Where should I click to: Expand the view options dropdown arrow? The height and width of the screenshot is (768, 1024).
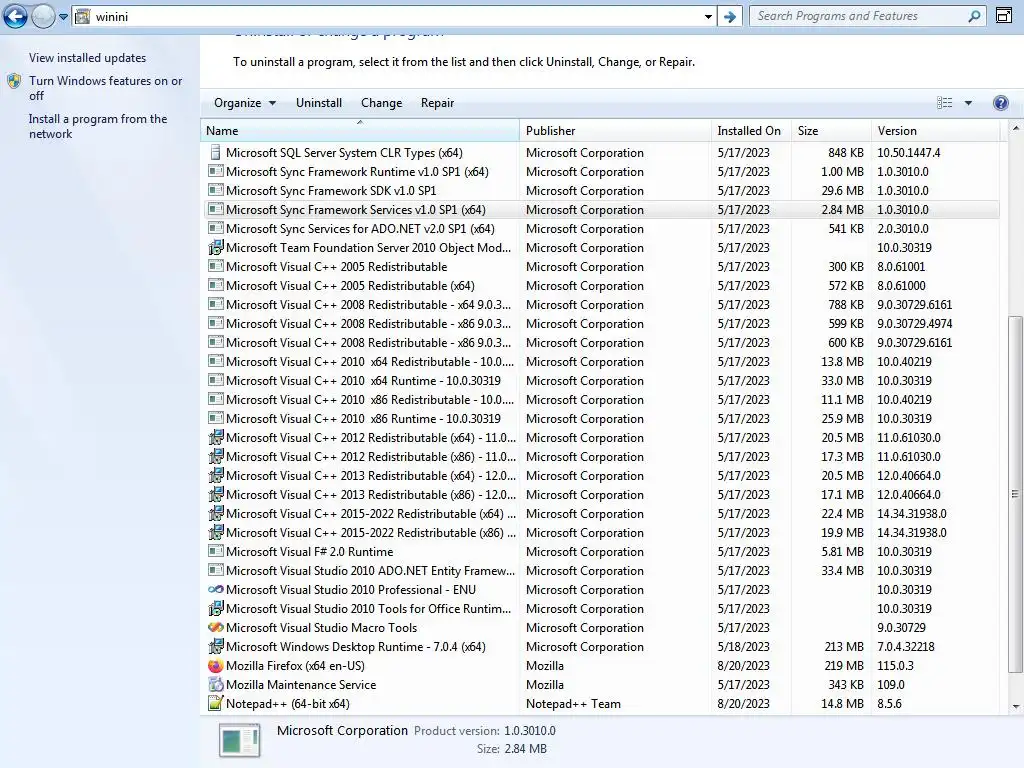pos(968,103)
